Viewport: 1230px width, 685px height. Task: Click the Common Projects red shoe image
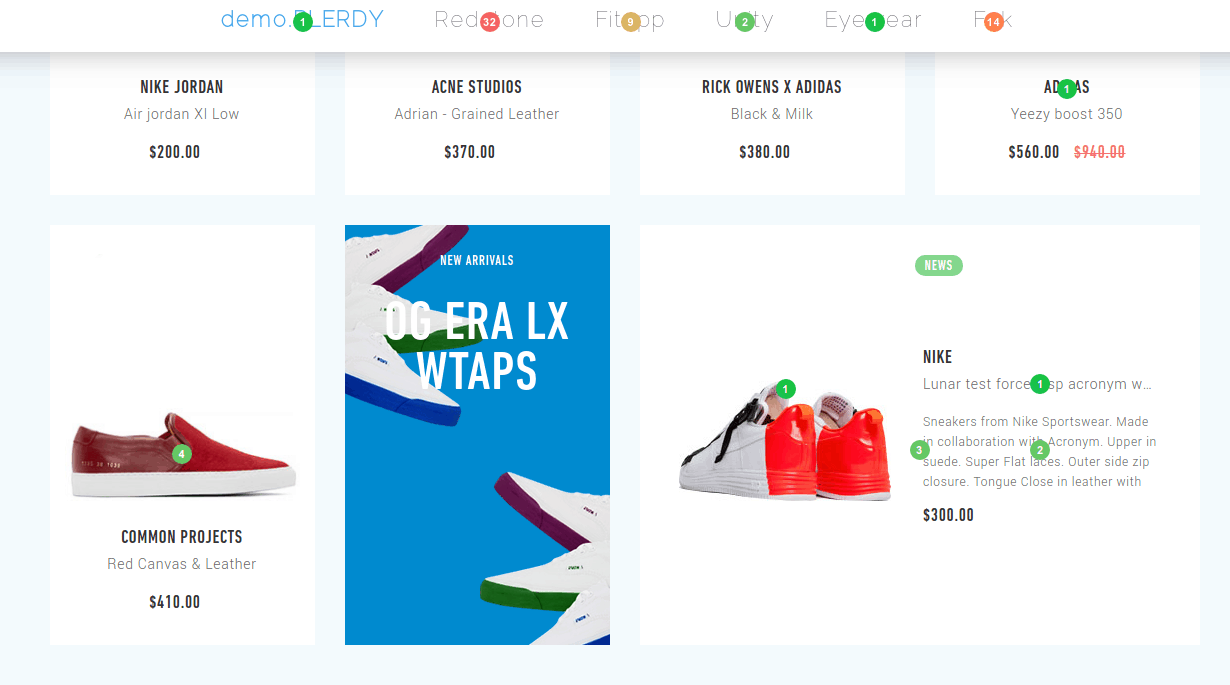182,455
